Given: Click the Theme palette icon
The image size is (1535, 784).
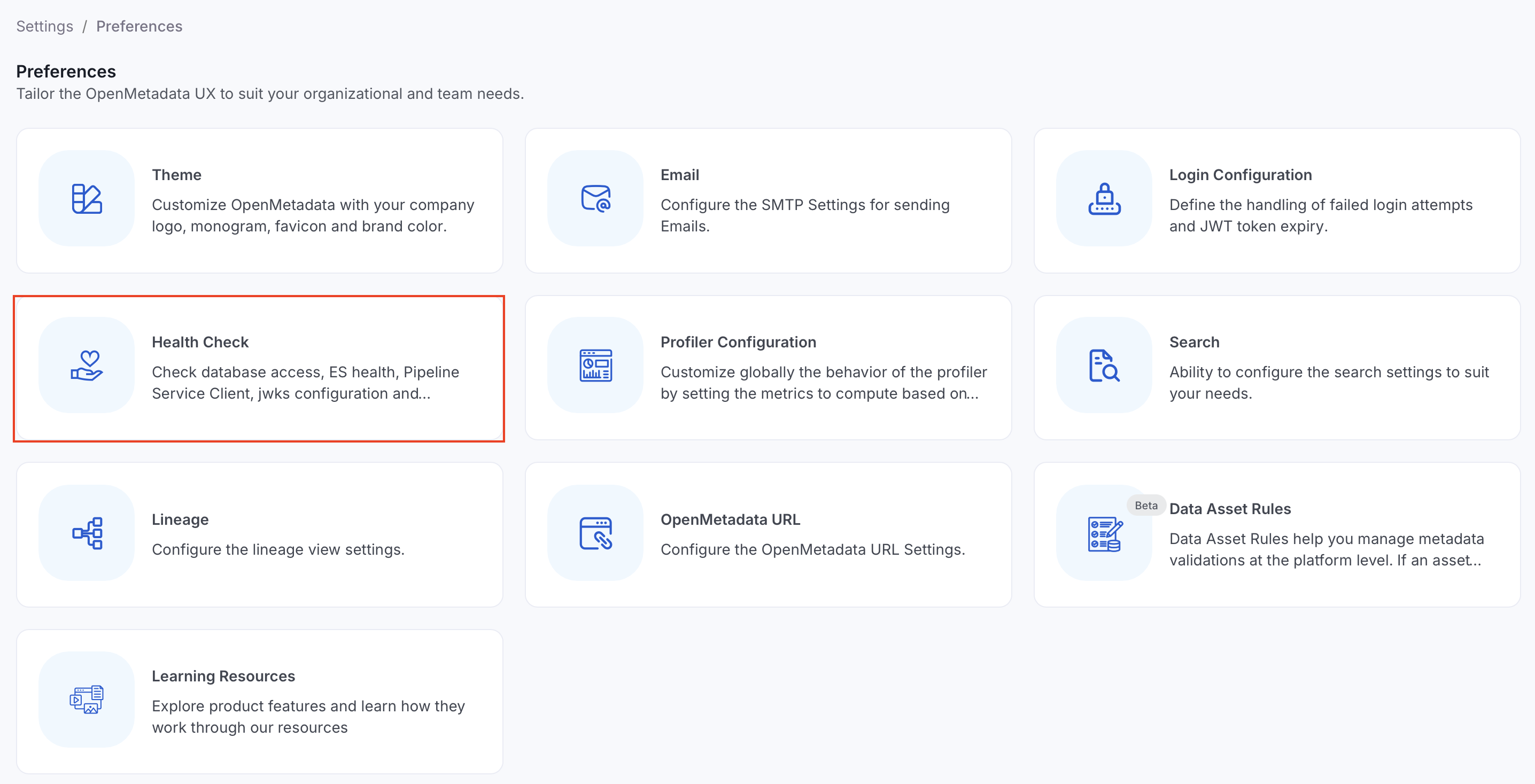Looking at the screenshot, I should tap(87, 198).
